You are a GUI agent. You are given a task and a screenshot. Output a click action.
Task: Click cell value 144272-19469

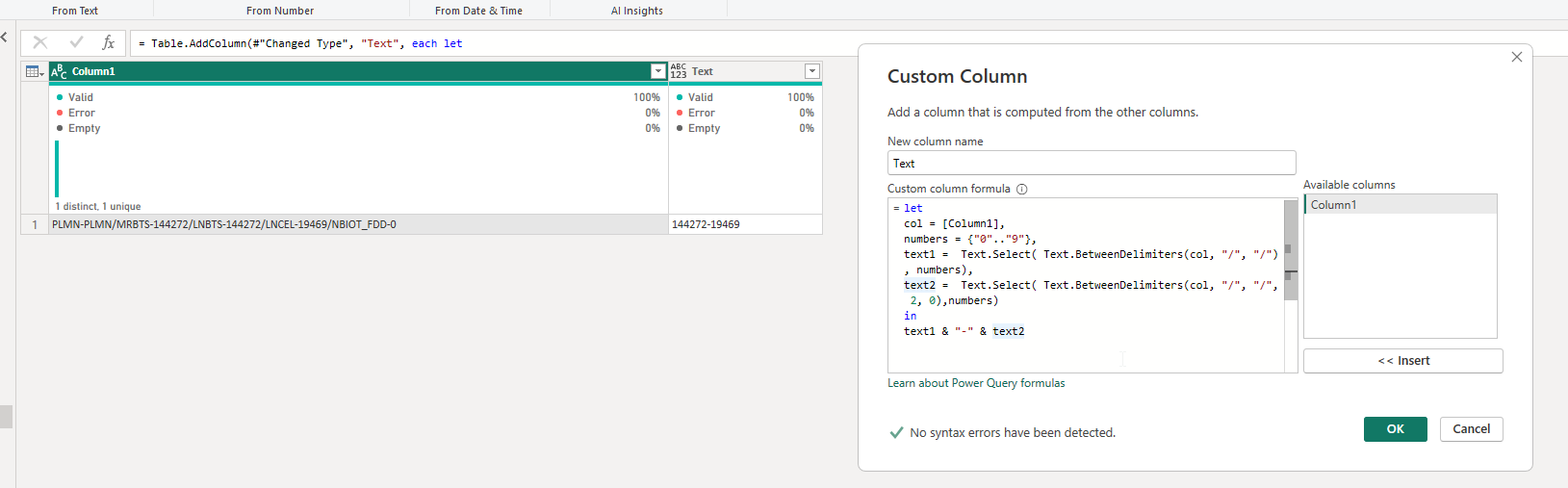point(746,224)
